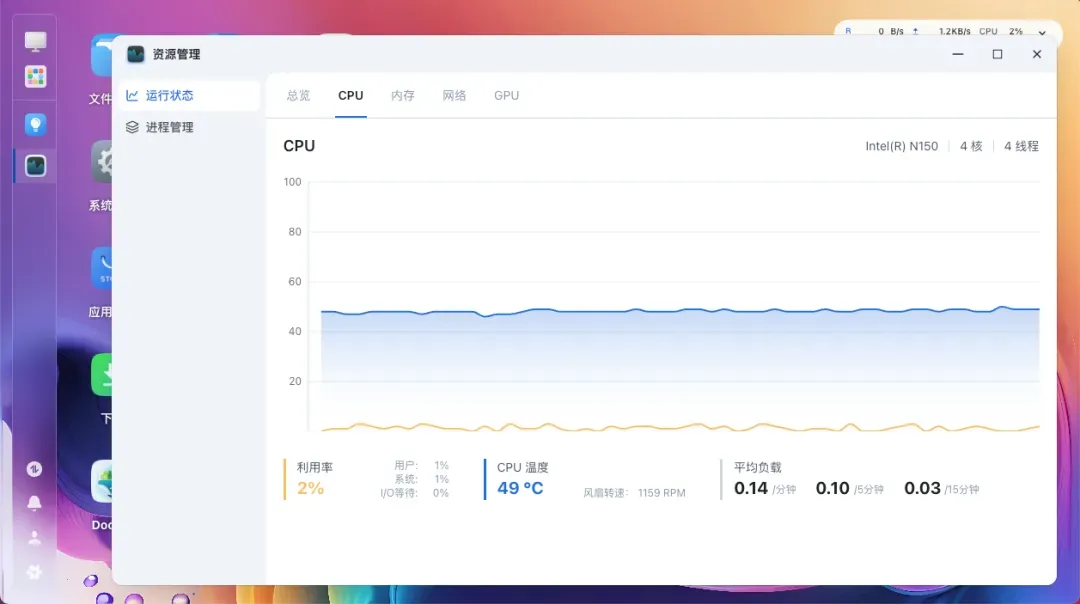The image size is (1080, 604).
Task: Click the I/O等待 0% row
Action: pyautogui.click(x=415, y=493)
